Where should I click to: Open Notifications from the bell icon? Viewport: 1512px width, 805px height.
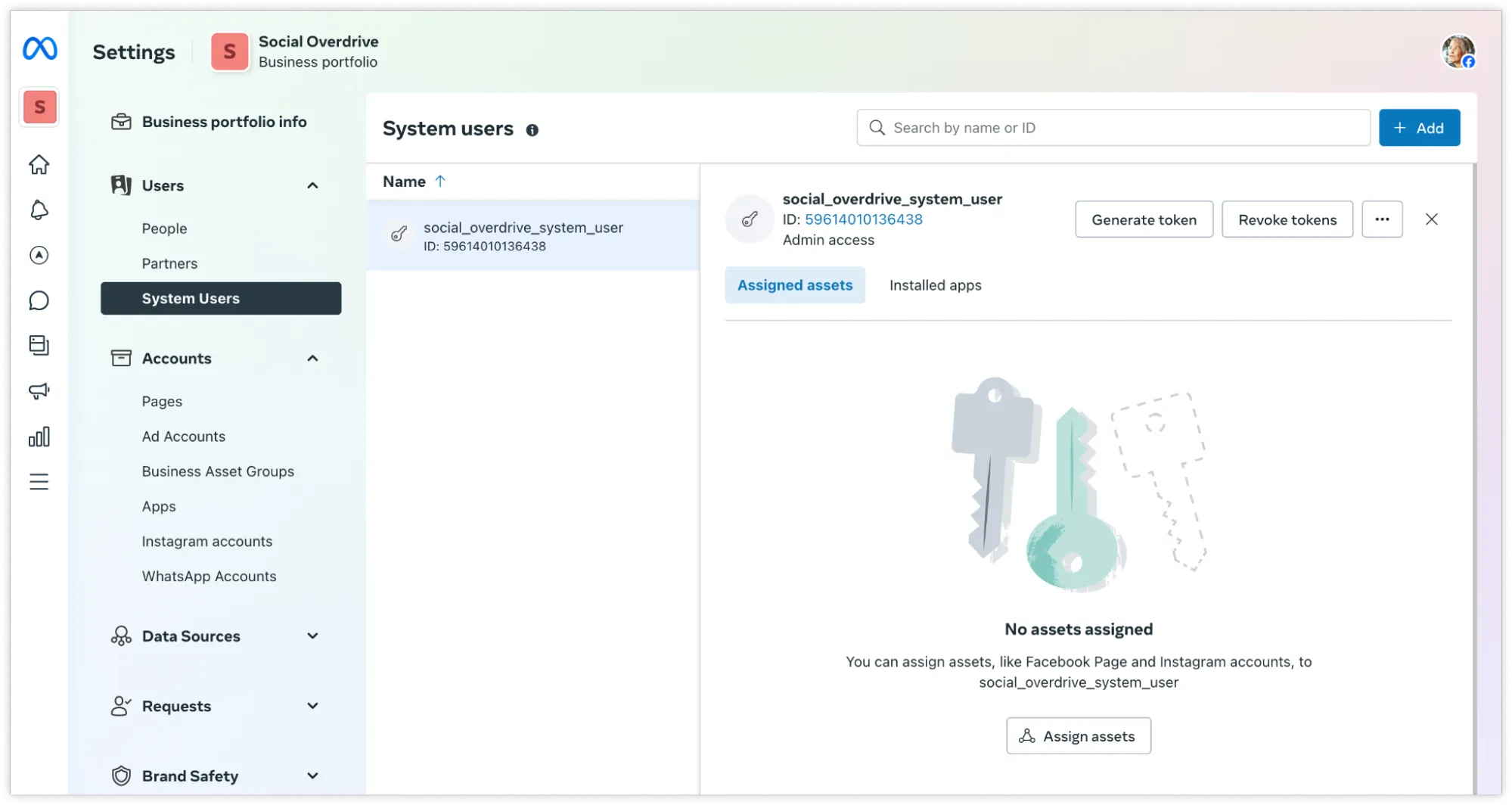coord(39,210)
